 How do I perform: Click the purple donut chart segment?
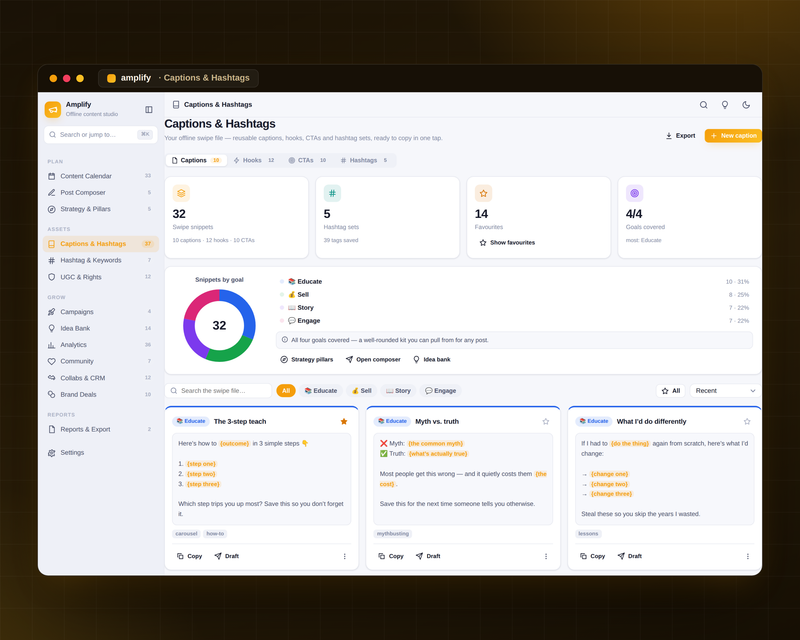click(192, 340)
